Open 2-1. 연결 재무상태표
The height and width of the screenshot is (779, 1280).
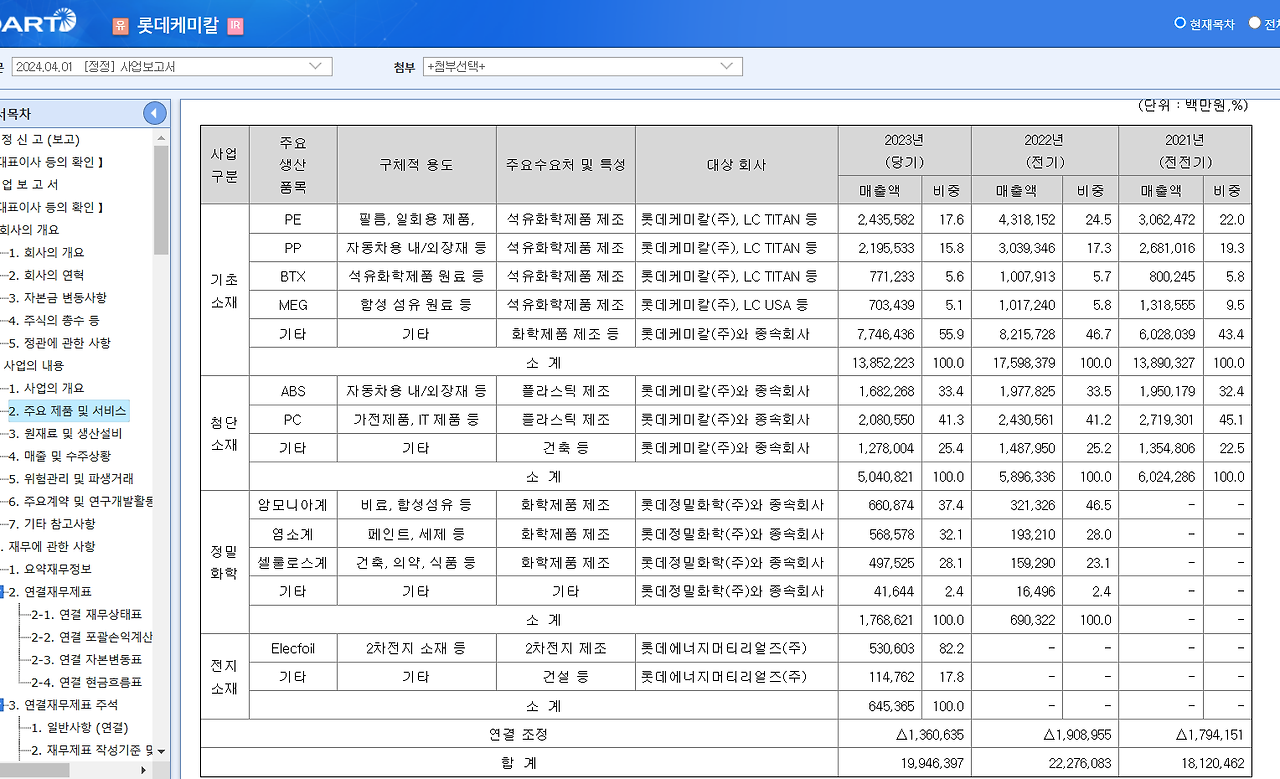pyautogui.click(x=86, y=615)
